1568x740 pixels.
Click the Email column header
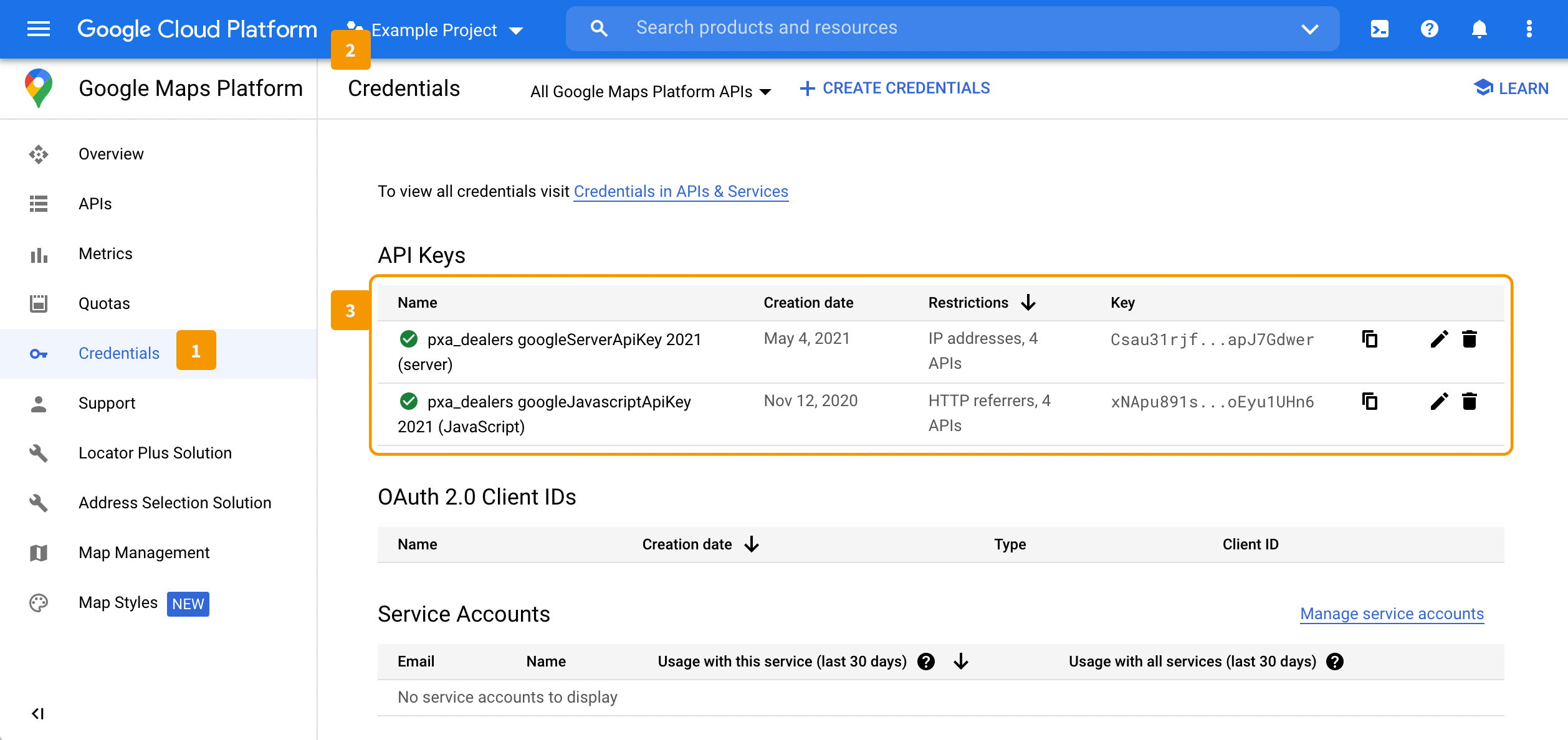coord(416,662)
